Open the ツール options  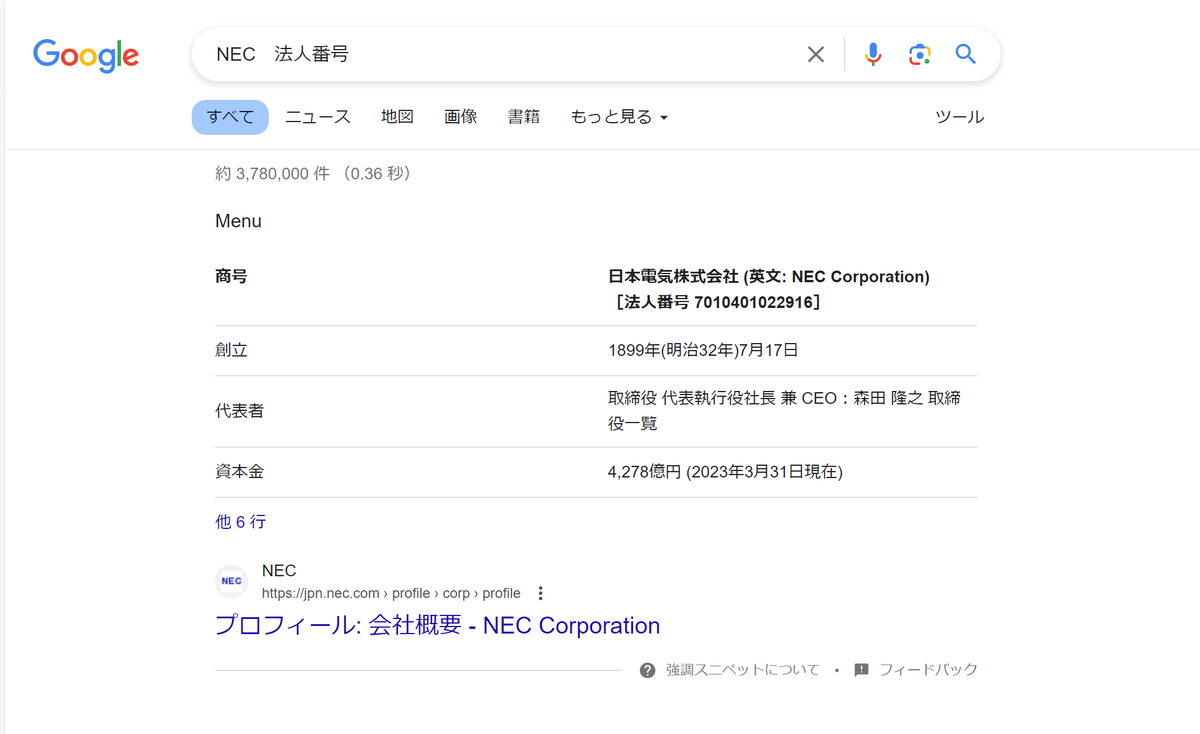(x=960, y=117)
